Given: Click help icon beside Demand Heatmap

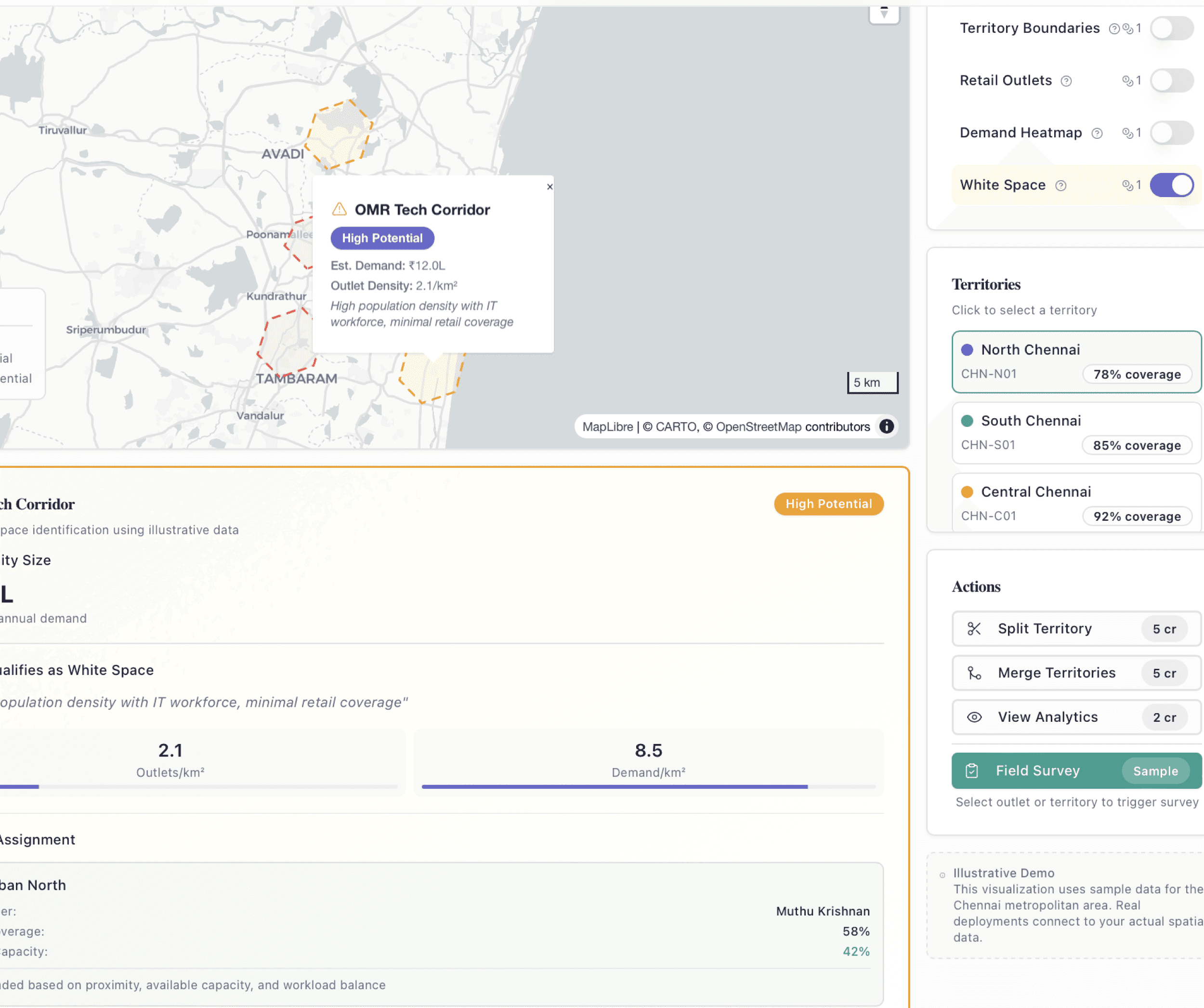Looking at the screenshot, I should pyautogui.click(x=1096, y=133).
